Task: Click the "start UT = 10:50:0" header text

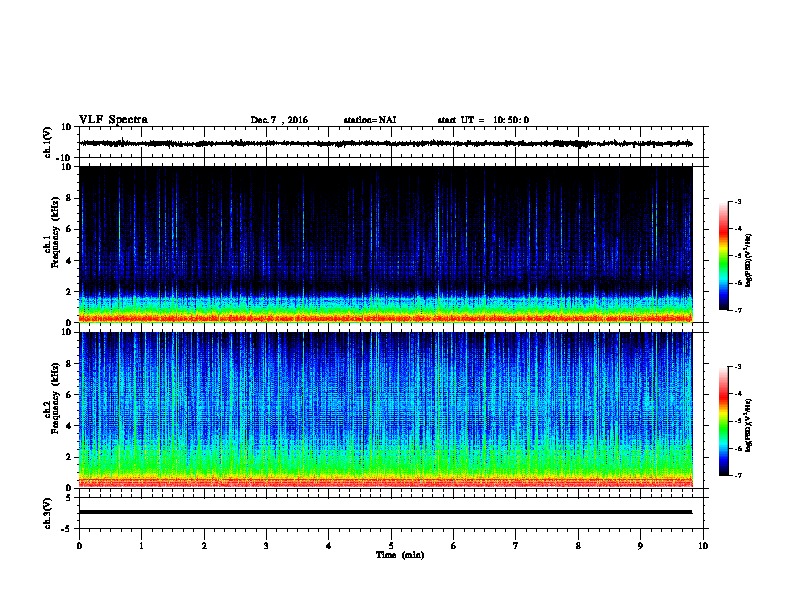Action: [x=483, y=120]
